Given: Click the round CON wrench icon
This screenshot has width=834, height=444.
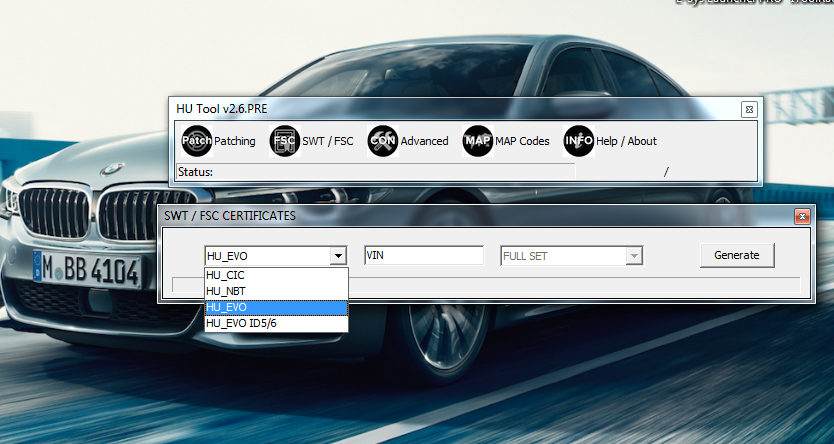Looking at the screenshot, I should tap(382, 141).
